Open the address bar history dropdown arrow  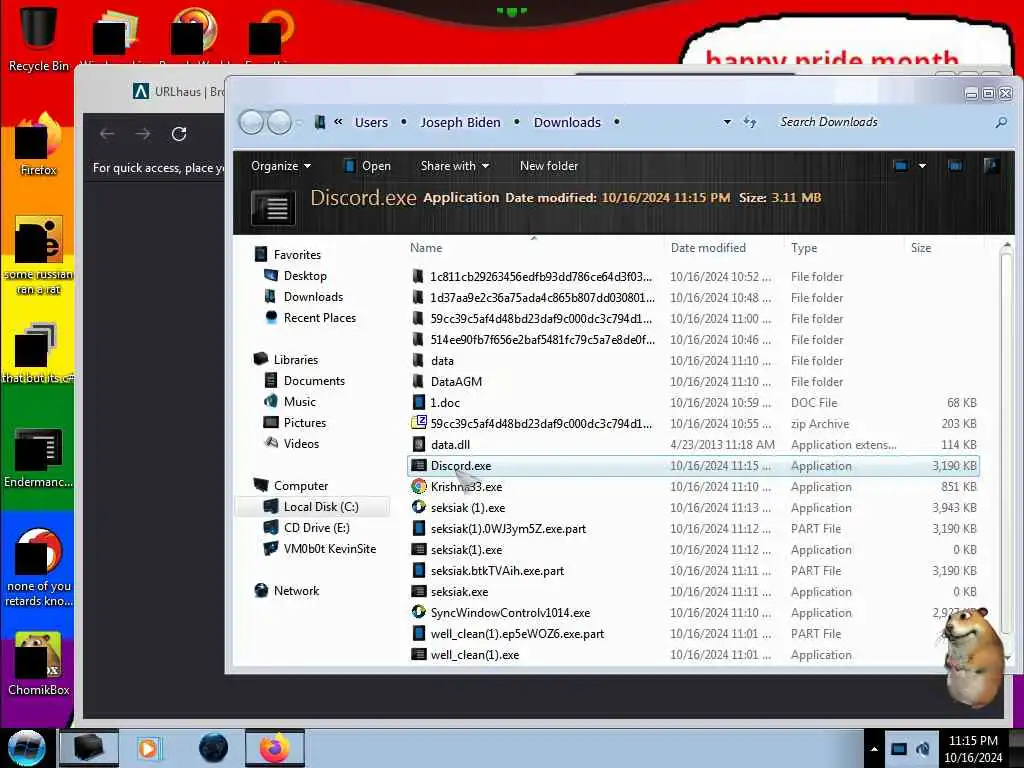click(727, 122)
